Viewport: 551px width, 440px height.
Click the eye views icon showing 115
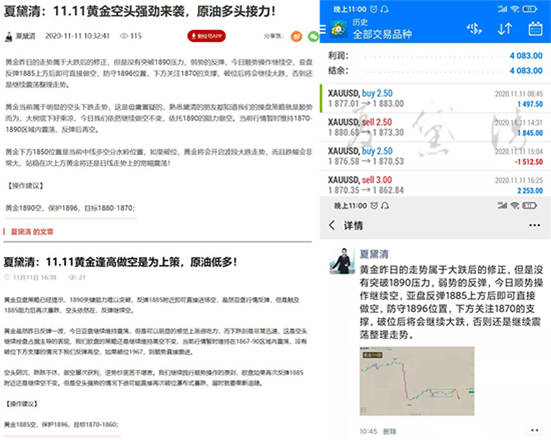tap(124, 36)
